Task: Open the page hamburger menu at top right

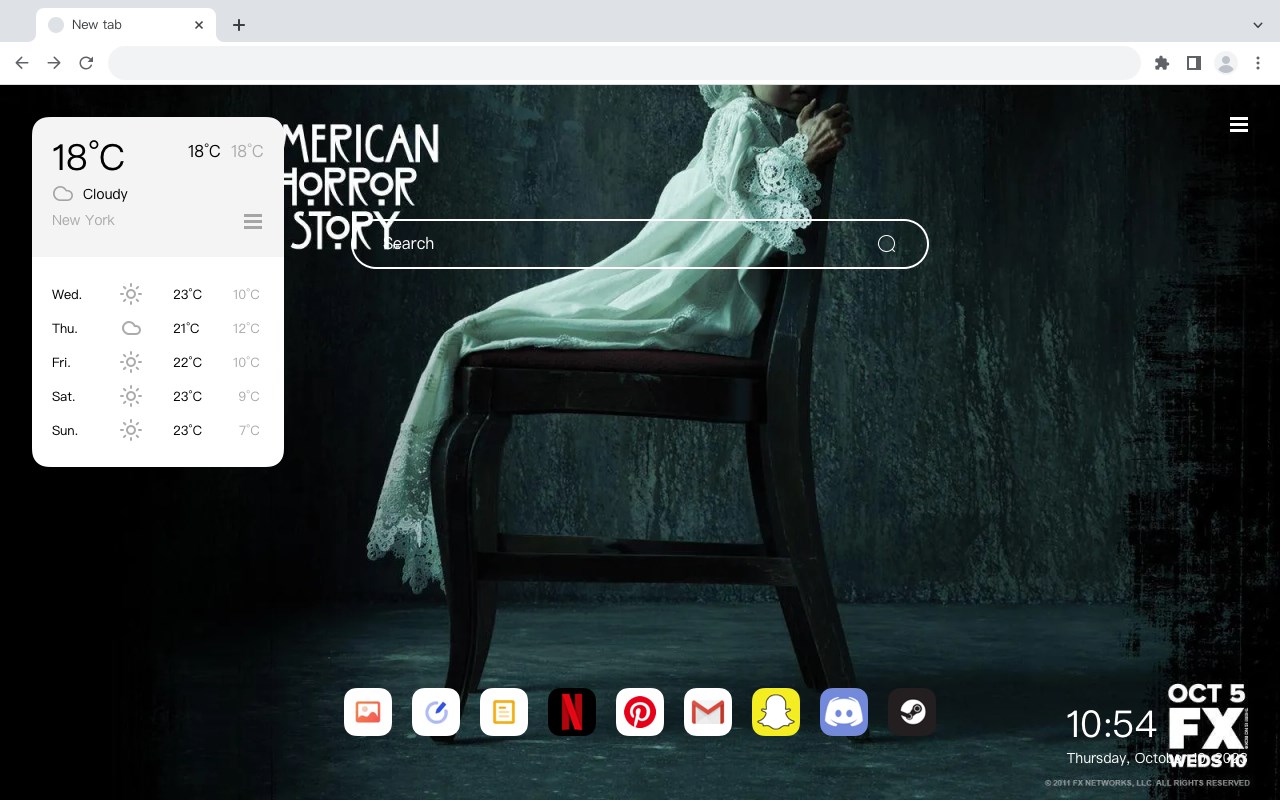Action: click(x=1239, y=125)
